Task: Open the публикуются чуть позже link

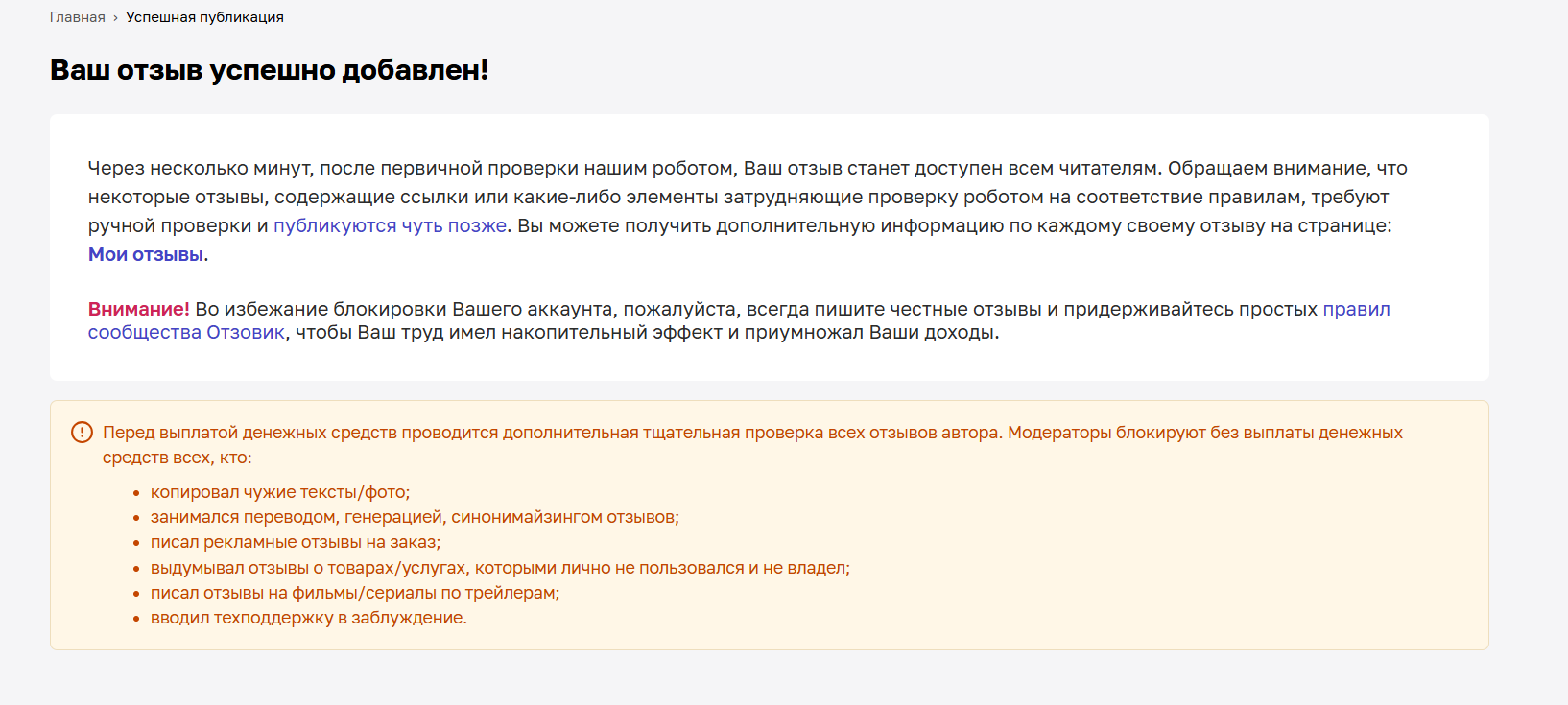Action: pos(390,225)
